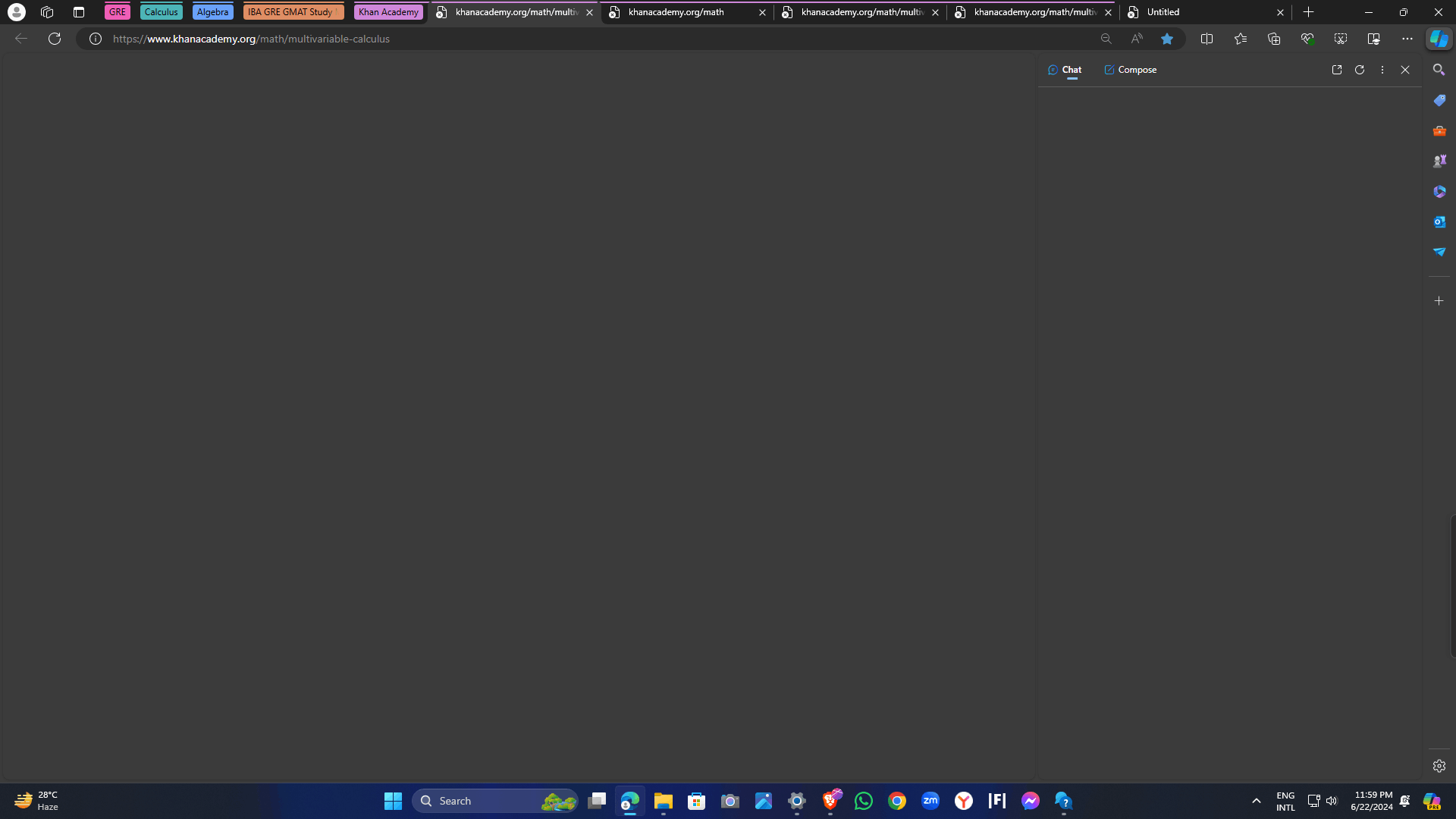
Task: Expand the Calculus tab group
Action: click(161, 12)
